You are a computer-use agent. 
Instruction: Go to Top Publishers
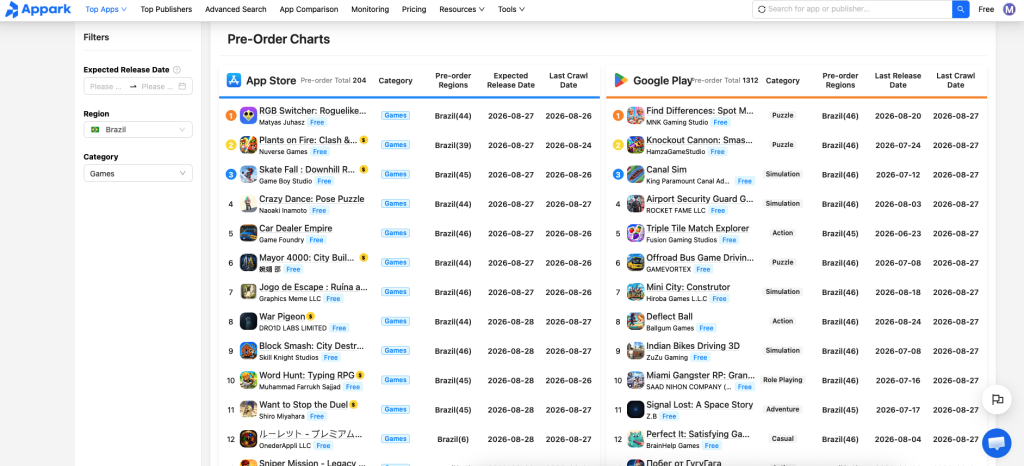coord(166,9)
